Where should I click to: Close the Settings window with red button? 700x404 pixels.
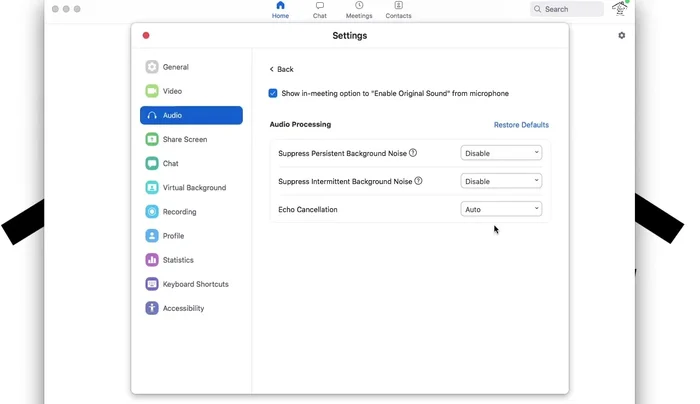click(x=146, y=36)
